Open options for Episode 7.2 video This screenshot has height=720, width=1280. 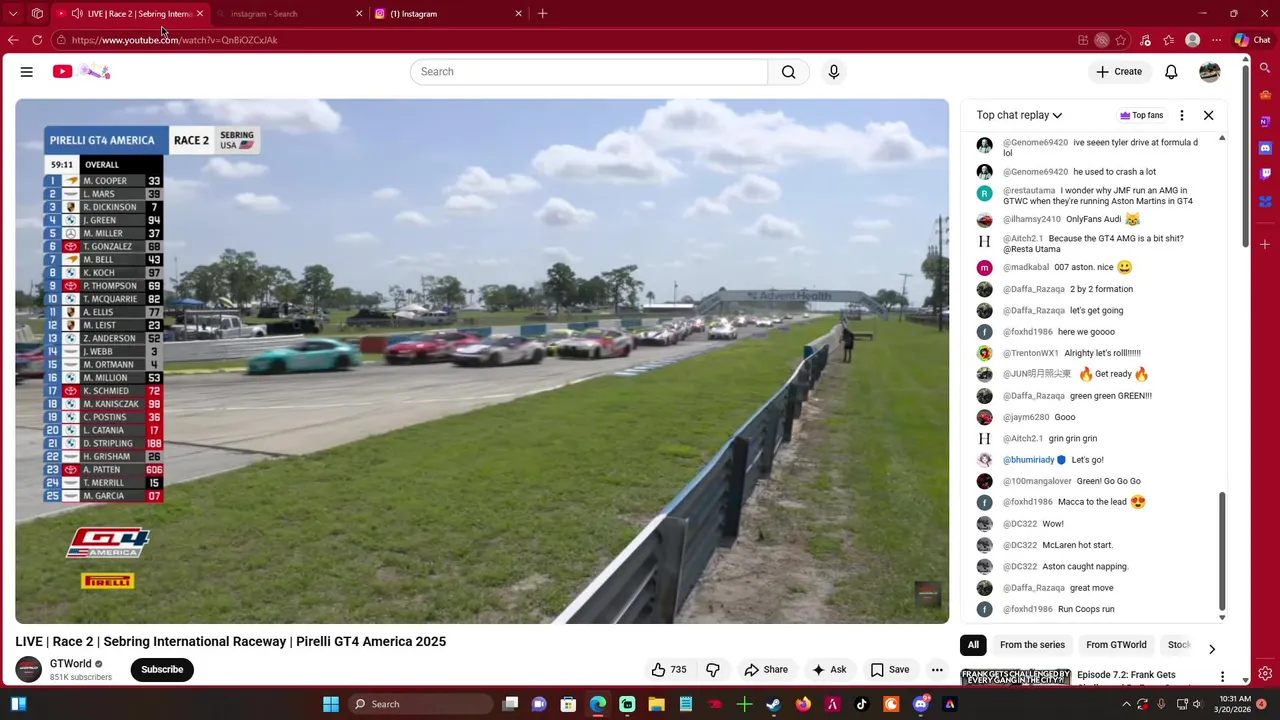tap(1222, 677)
